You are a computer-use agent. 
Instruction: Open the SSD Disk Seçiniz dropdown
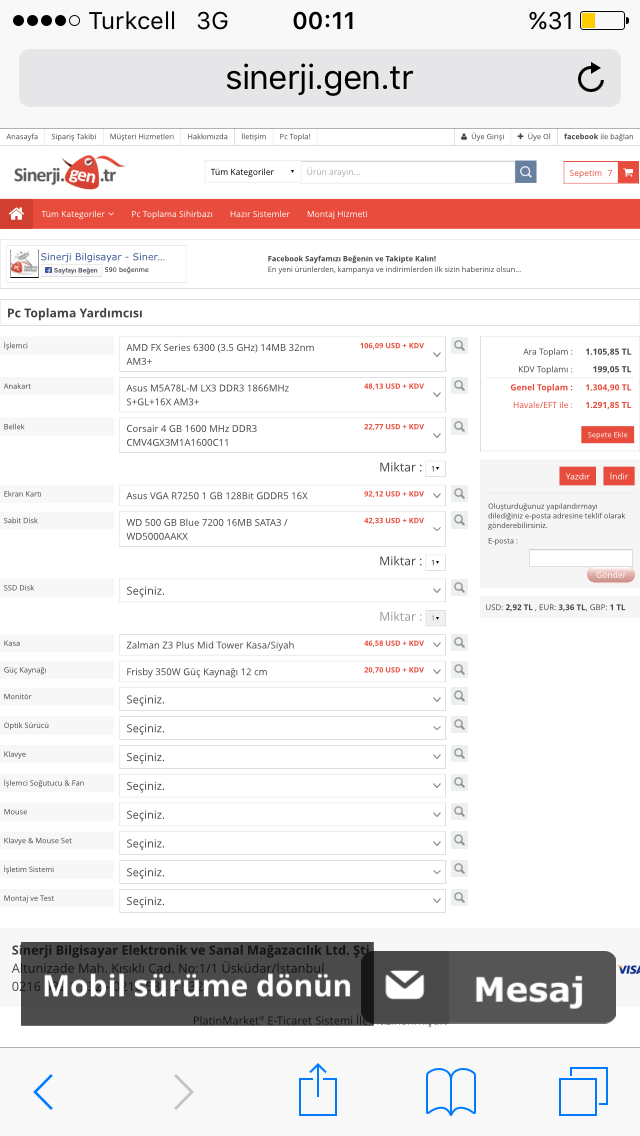(x=282, y=590)
